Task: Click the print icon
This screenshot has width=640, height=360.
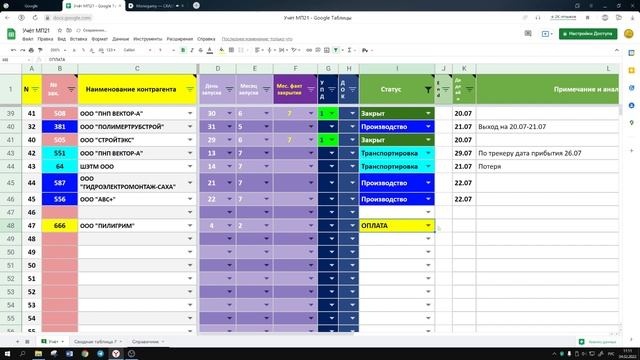Action: point(31,50)
